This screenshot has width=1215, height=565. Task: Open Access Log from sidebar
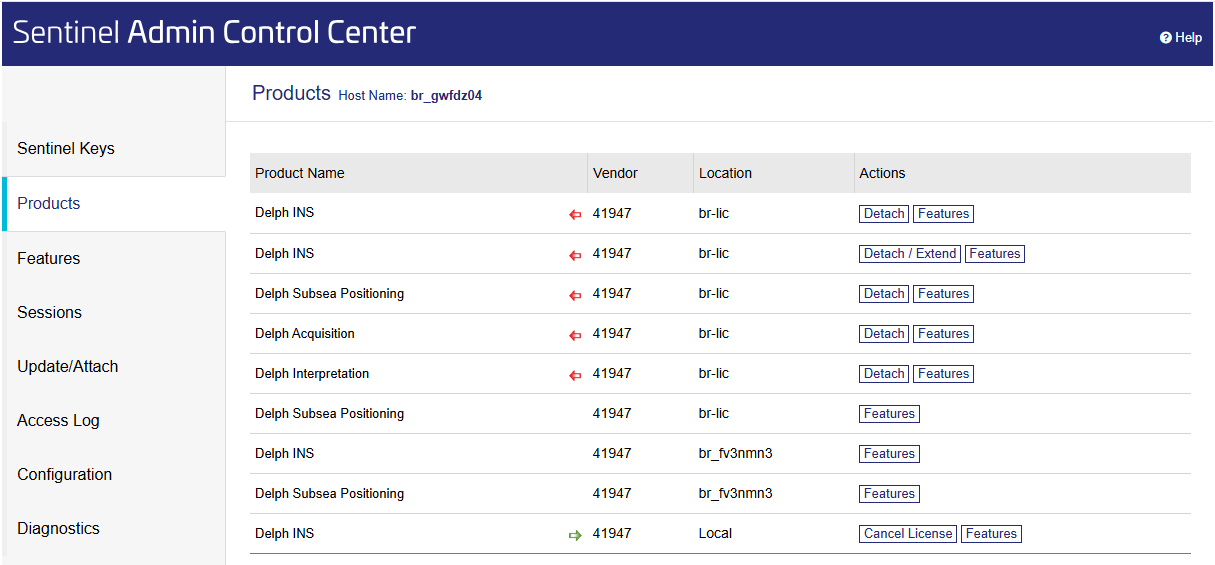click(58, 420)
